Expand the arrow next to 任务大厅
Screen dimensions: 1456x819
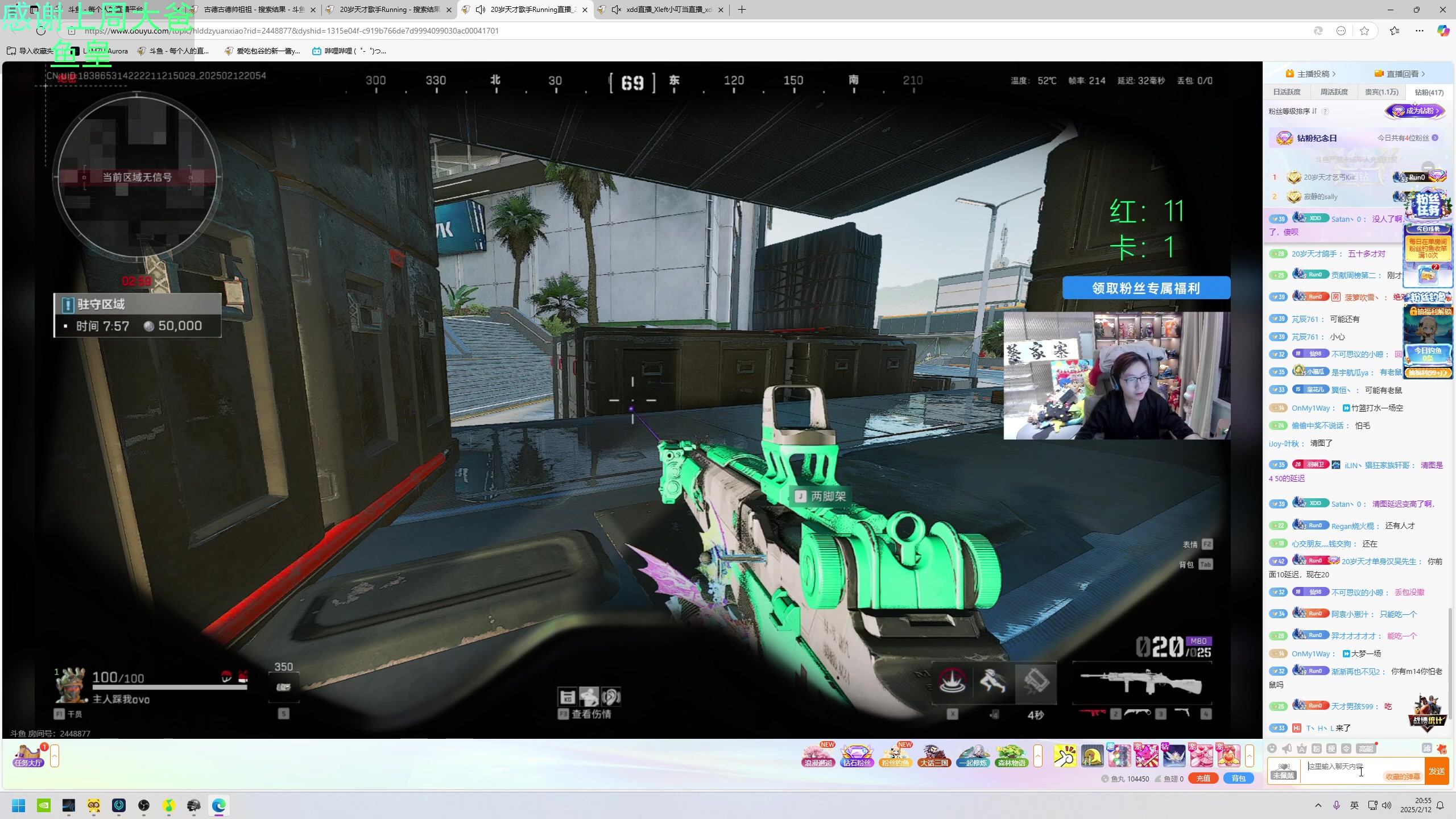[55, 756]
